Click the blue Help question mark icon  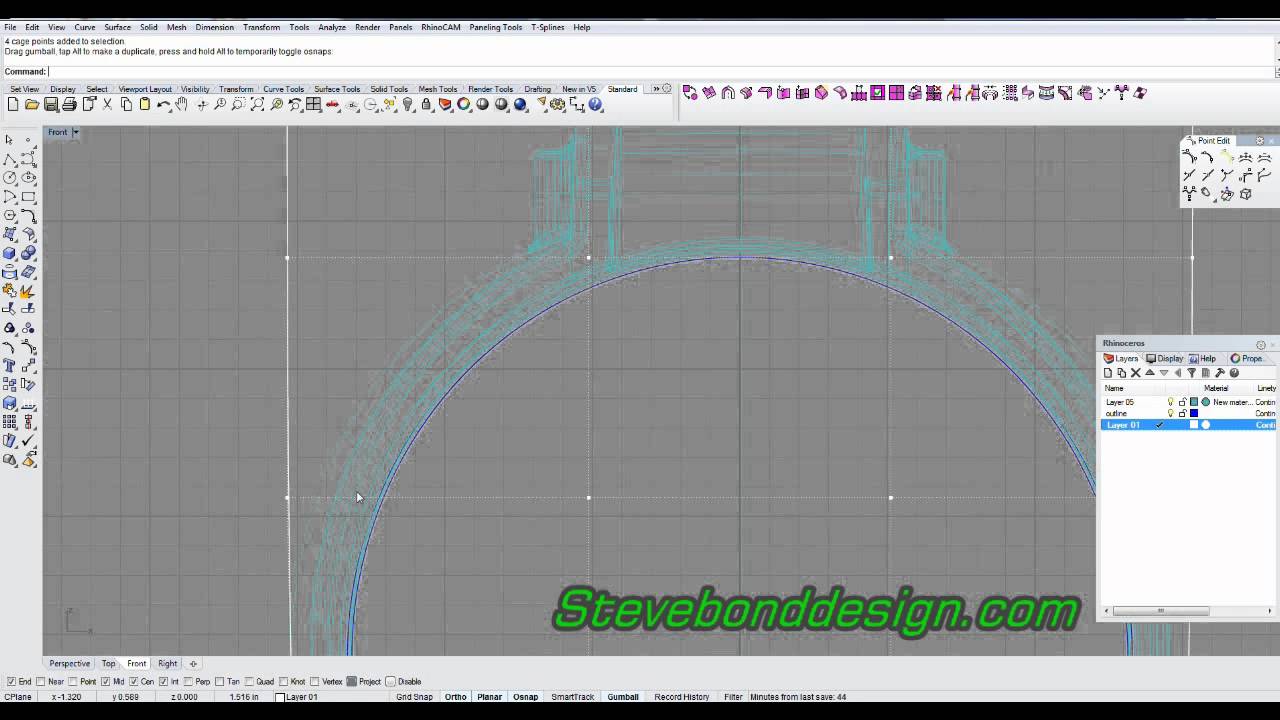[595, 104]
